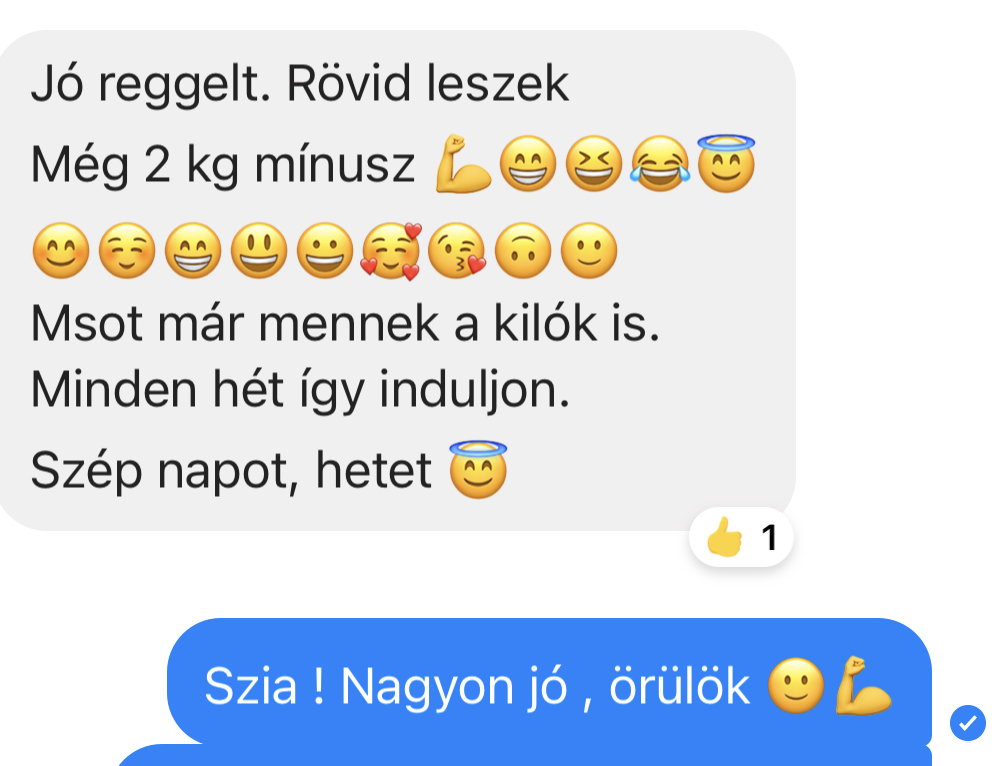
Task: Click the flexed biceps emoji after 'mínusz'
Action: click(463, 164)
